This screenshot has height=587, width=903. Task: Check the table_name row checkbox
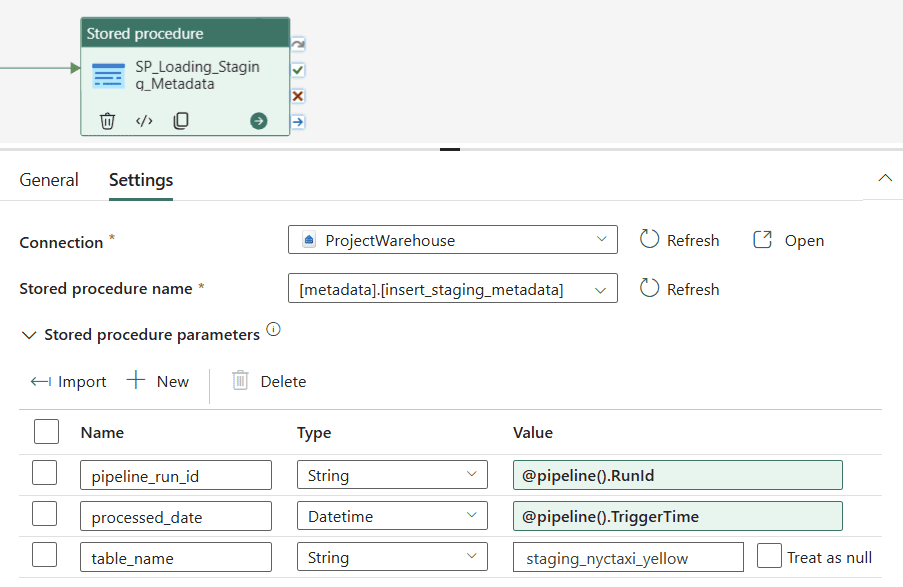(x=44, y=555)
